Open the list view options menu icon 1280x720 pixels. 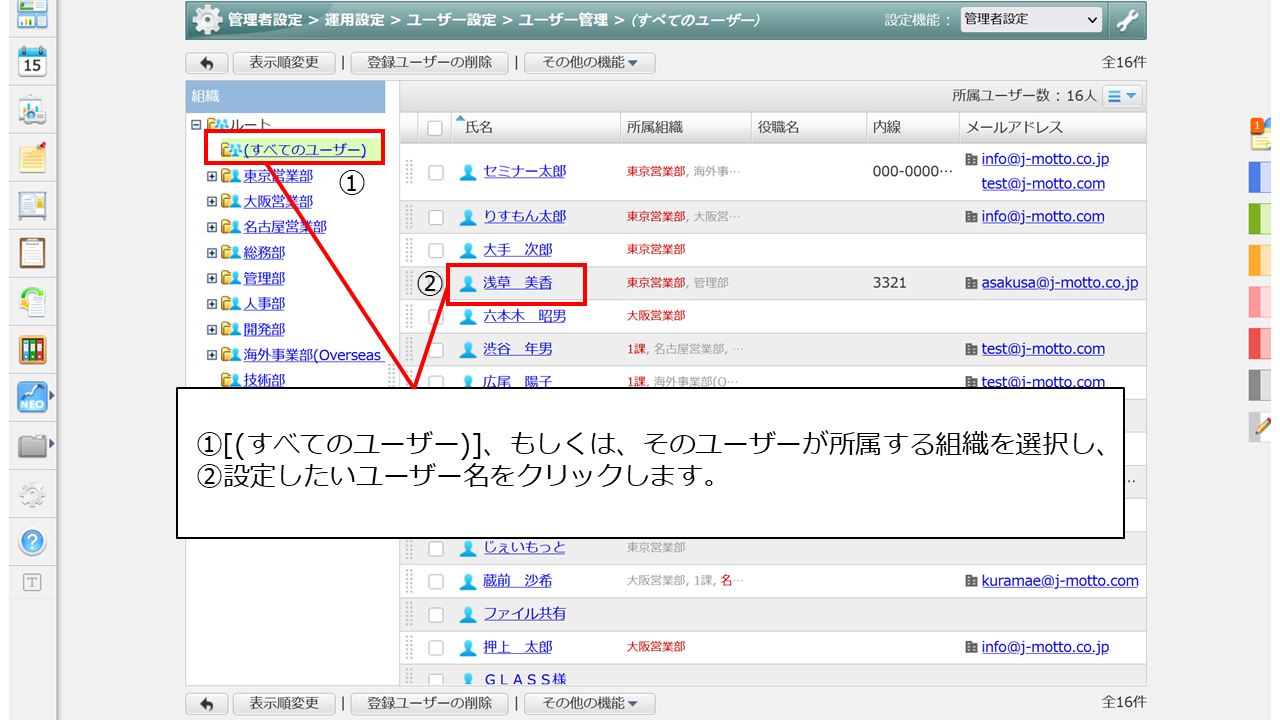[1122, 96]
